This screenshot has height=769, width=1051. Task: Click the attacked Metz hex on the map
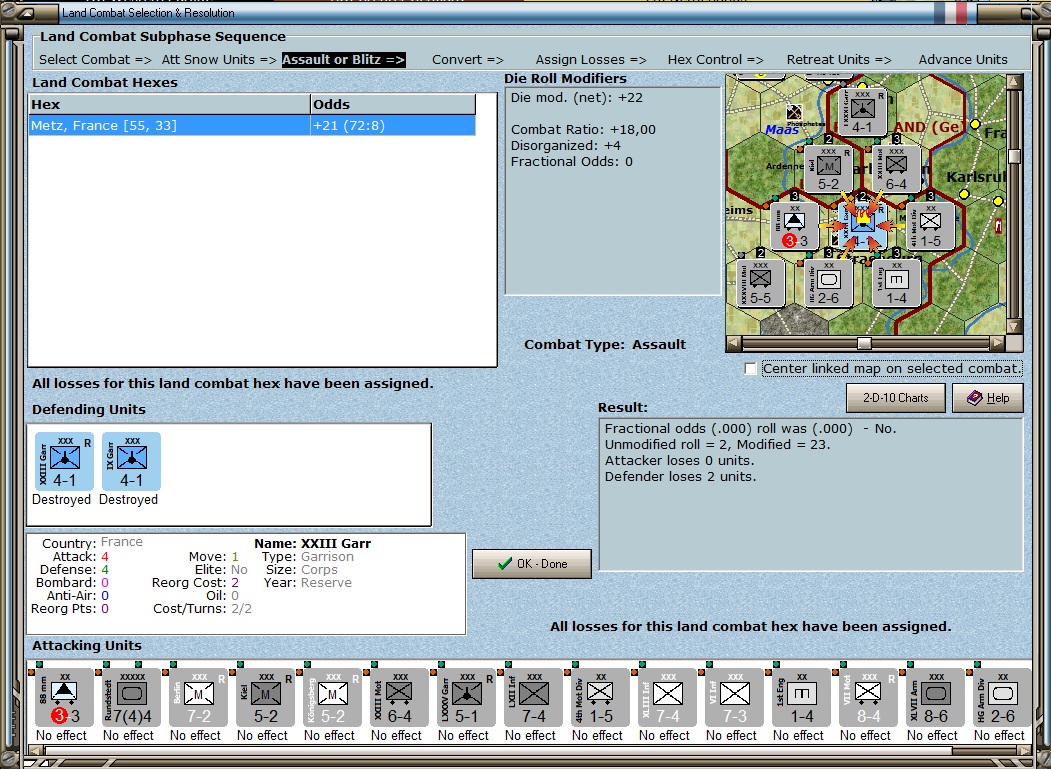click(x=863, y=226)
